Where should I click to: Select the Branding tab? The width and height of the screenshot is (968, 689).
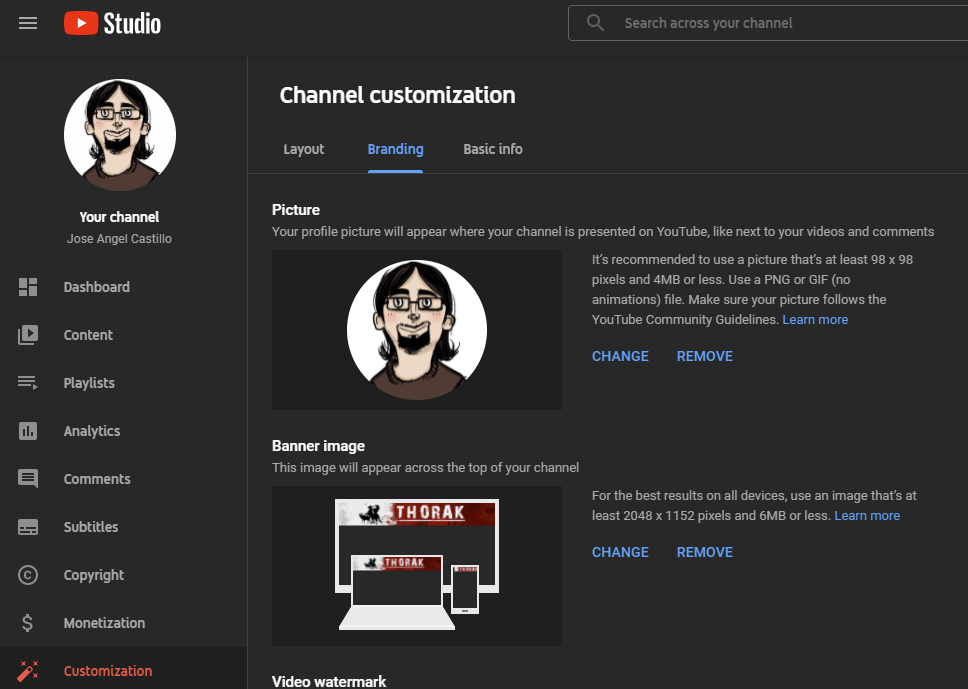point(395,149)
